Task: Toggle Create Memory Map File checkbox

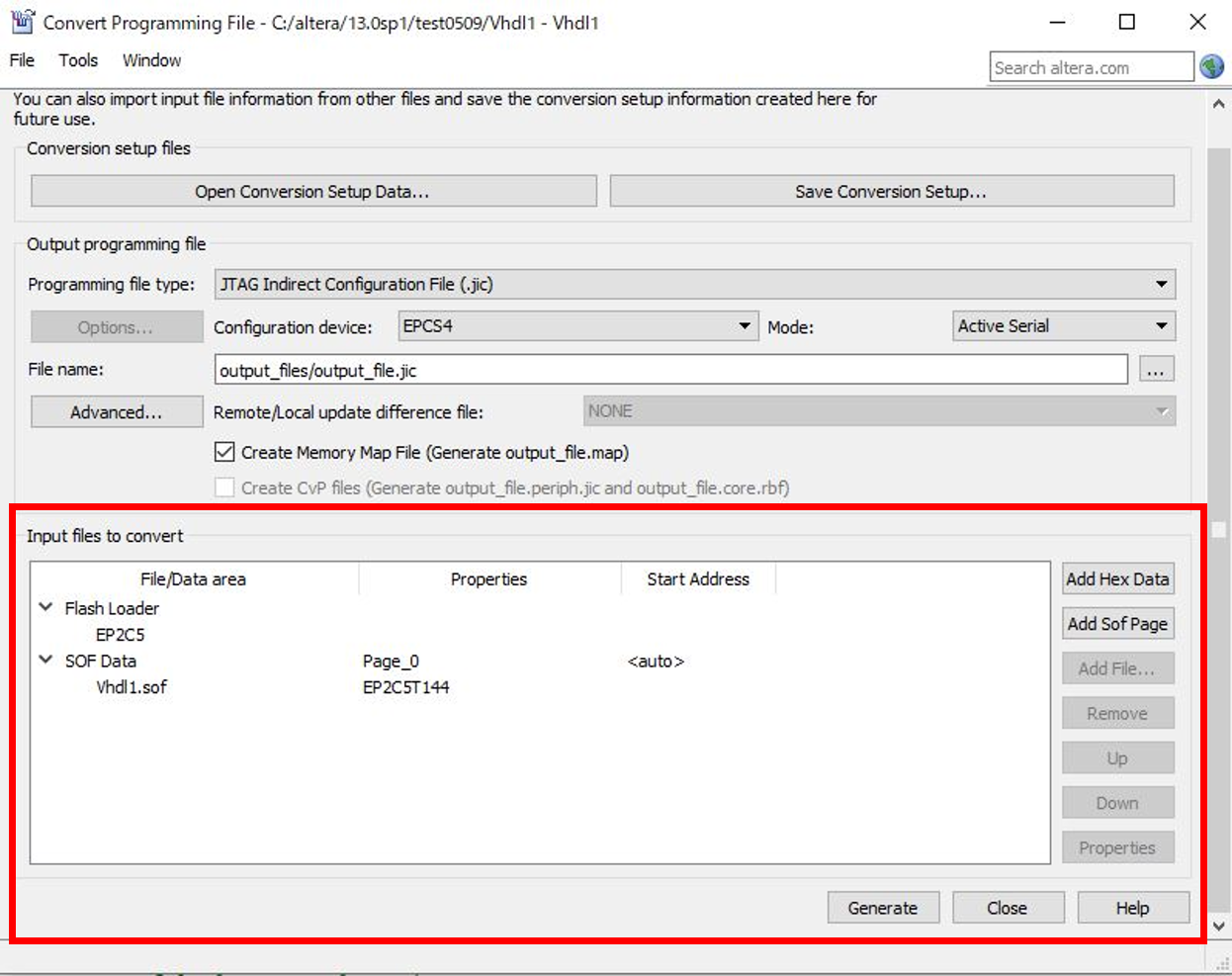Action: point(224,452)
